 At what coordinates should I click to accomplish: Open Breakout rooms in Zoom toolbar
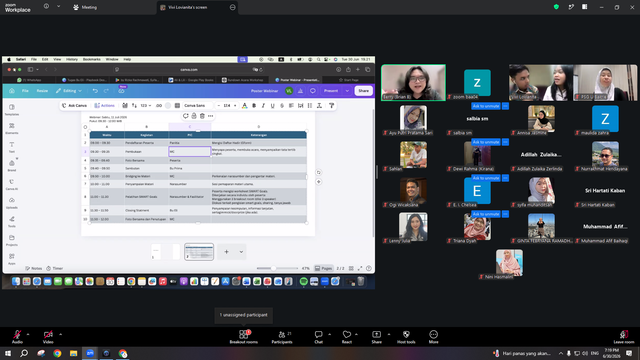(x=243, y=337)
